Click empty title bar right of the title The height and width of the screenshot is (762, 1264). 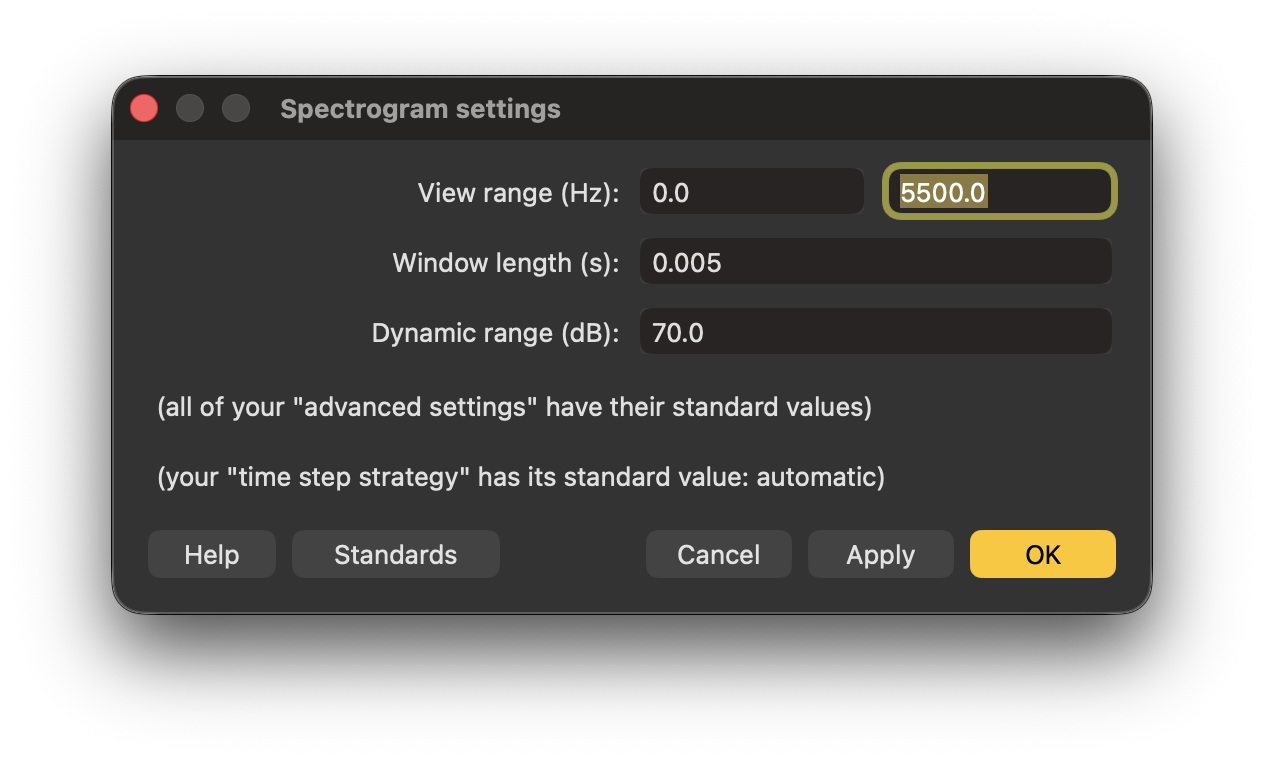850,108
